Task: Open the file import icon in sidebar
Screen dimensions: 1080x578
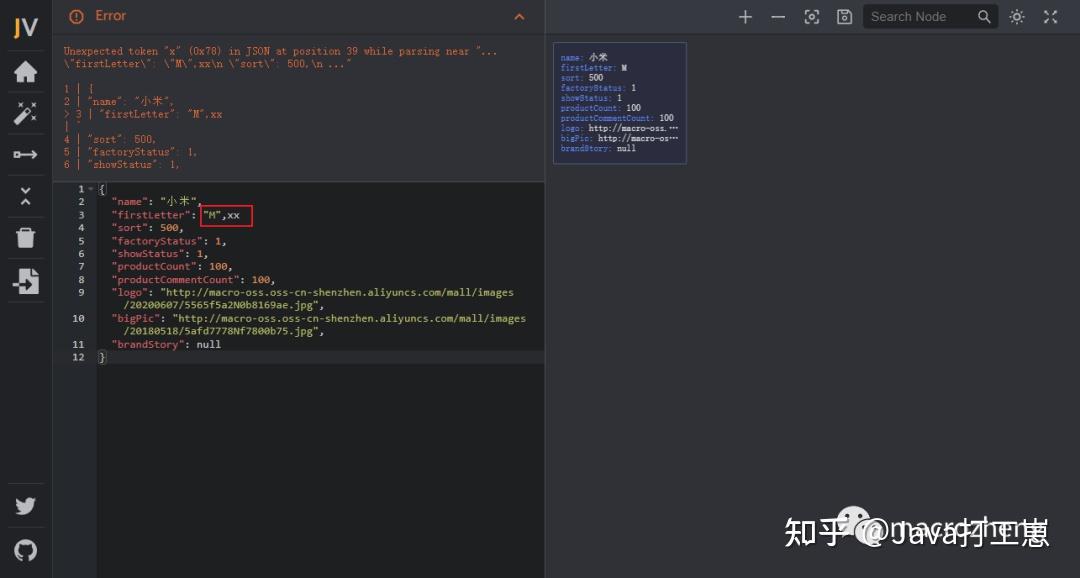Action: [25, 281]
